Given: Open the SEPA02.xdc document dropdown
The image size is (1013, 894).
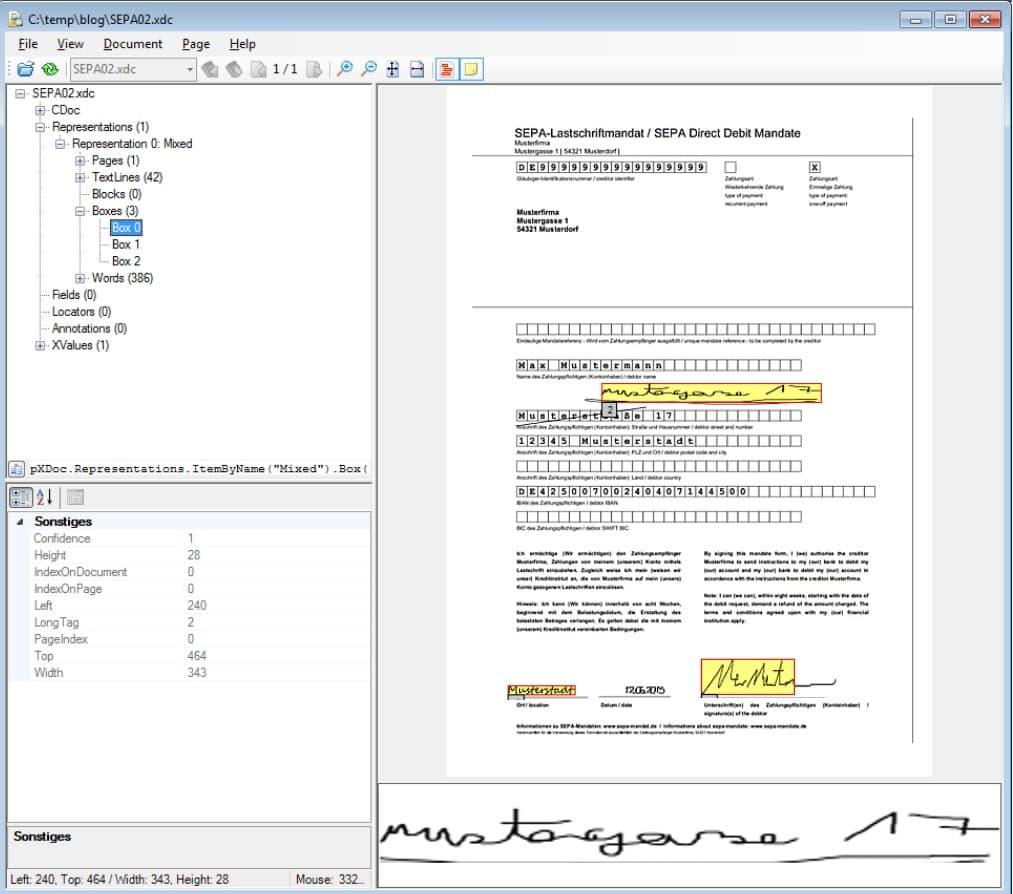Looking at the screenshot, I should pos(190,69).
